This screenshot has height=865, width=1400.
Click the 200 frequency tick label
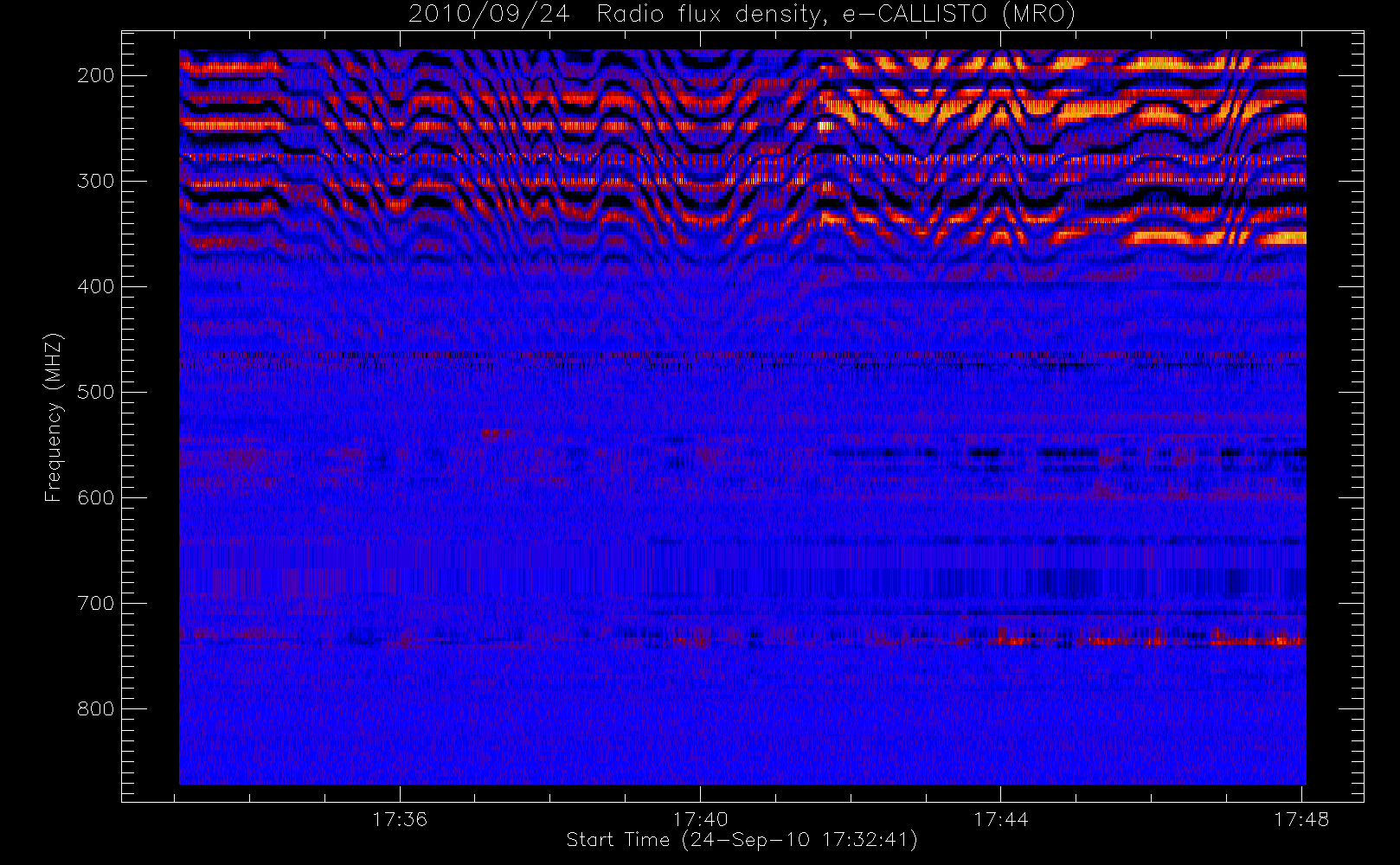pyautogui.click(x=95, y=75)
